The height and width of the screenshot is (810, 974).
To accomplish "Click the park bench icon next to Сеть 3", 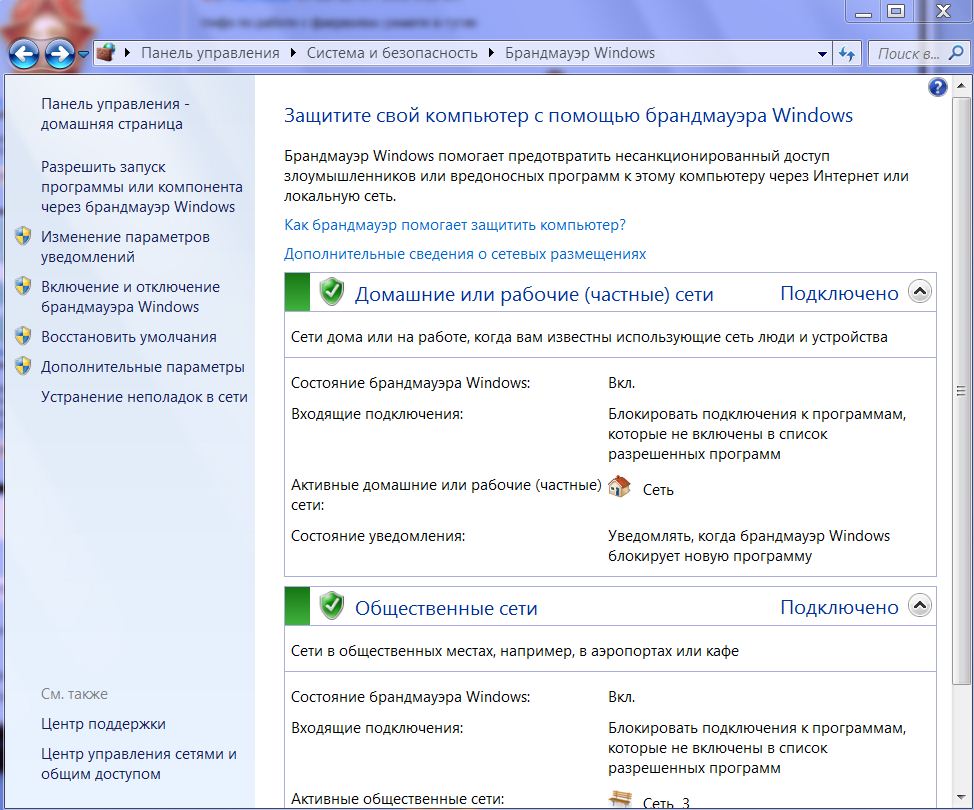I will 620,799.
